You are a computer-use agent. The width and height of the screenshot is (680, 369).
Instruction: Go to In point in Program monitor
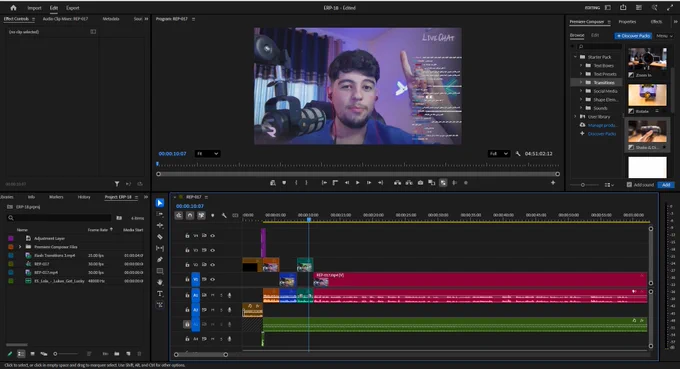(324, 183)
